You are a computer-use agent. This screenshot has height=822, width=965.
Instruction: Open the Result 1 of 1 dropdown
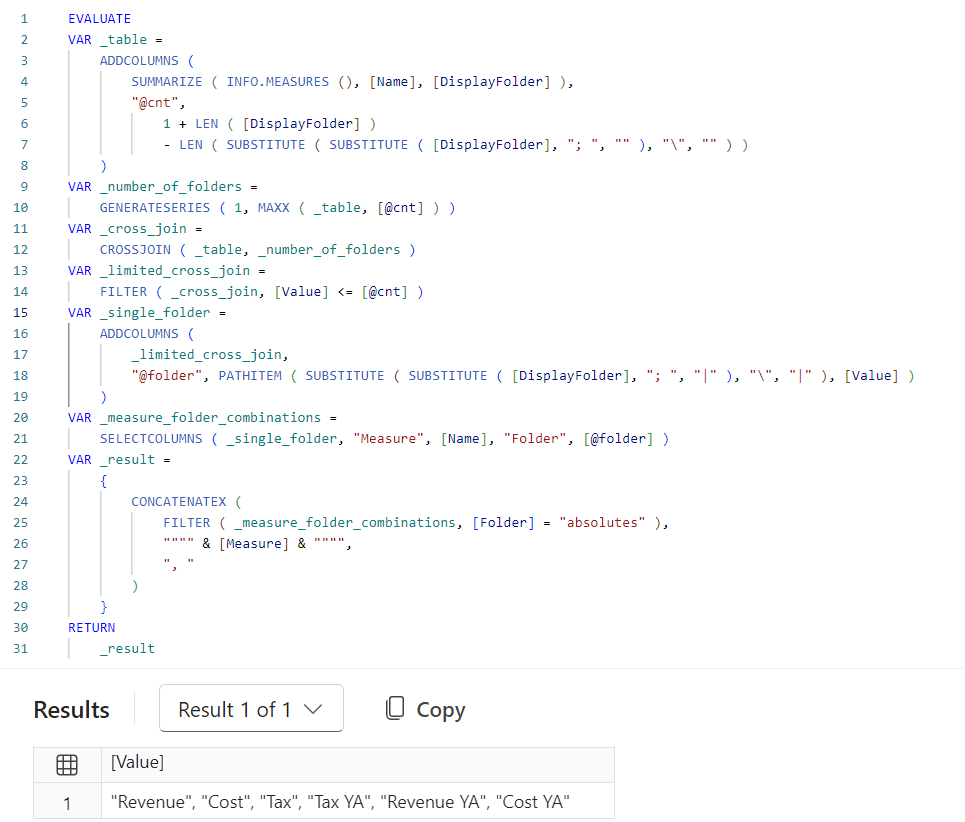[x=251, y=708]
